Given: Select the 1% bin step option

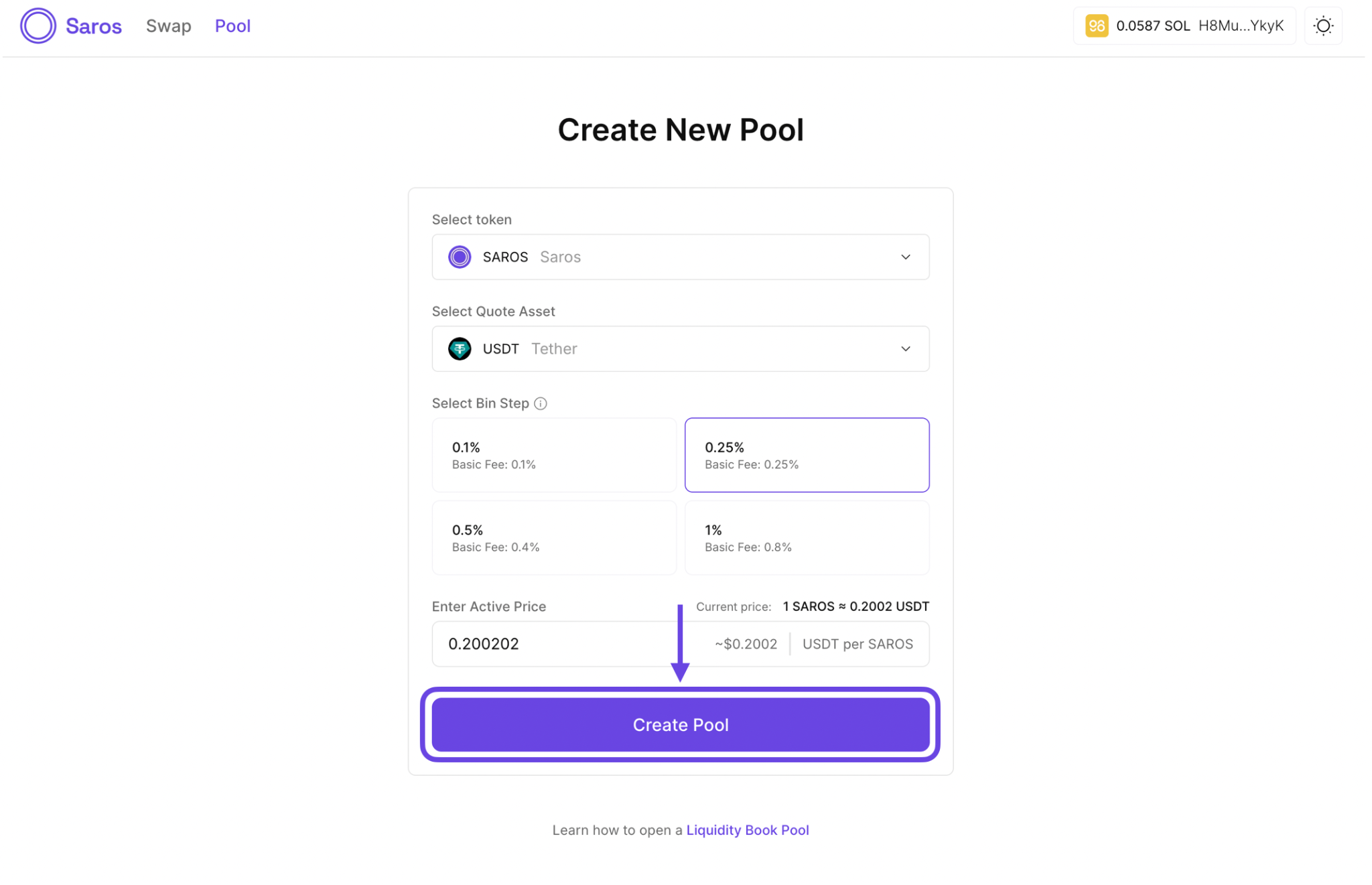Looking at the screenshot, I should click(x=807, y=537).
